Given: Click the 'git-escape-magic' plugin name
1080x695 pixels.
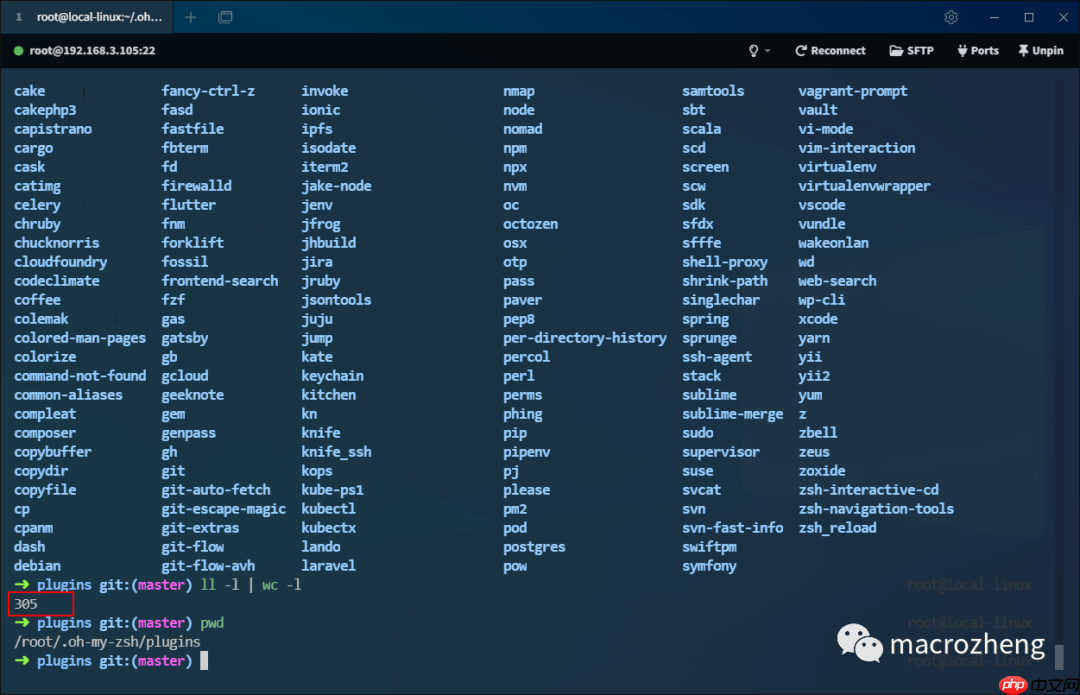Looking at the screenshot, I should pyautogui.click(x=224, y=509).
